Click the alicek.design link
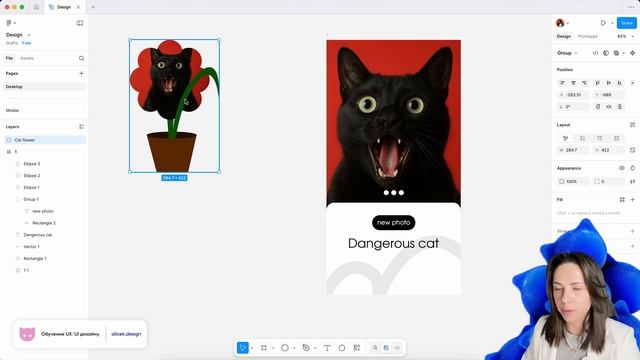This screenshot has height=360, width=640. 126,334
